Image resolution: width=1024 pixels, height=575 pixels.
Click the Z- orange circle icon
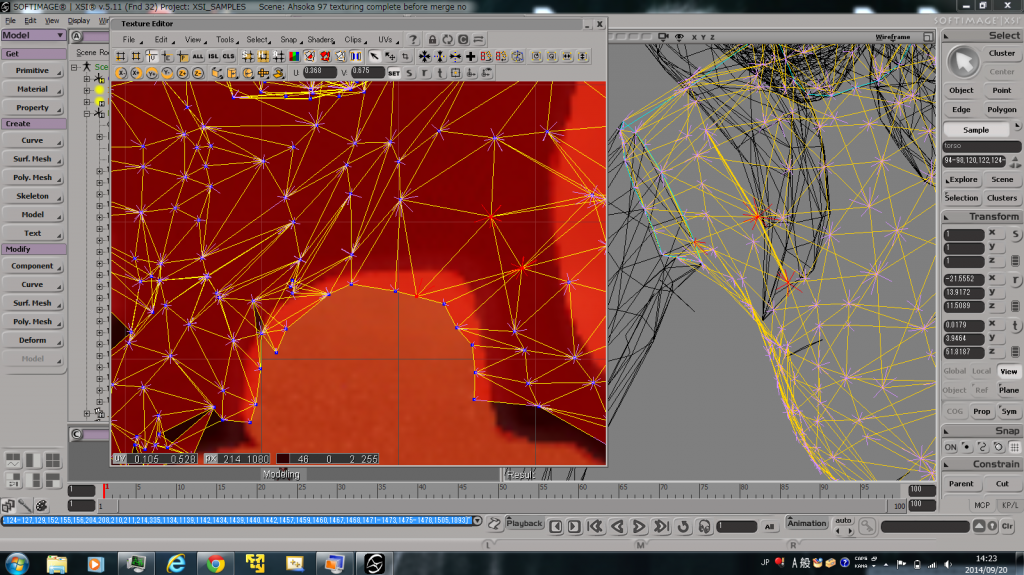198,73
